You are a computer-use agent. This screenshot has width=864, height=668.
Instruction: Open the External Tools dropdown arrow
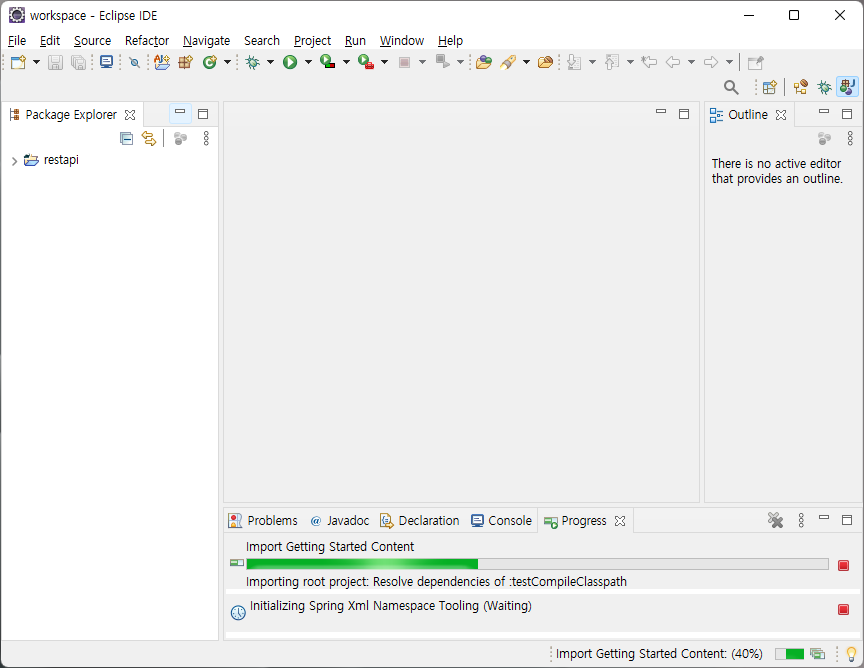(385, 62)
